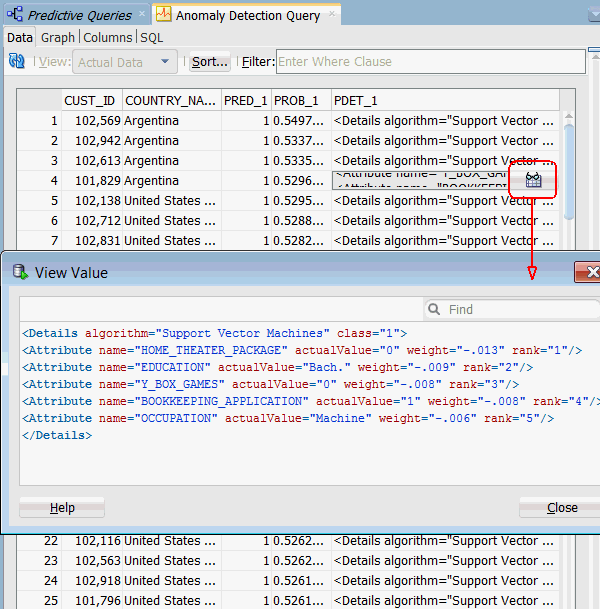The width and height of the screenshot is (600, 609).
Task: Click the Sort... button
Action: [x=210, y=62]
